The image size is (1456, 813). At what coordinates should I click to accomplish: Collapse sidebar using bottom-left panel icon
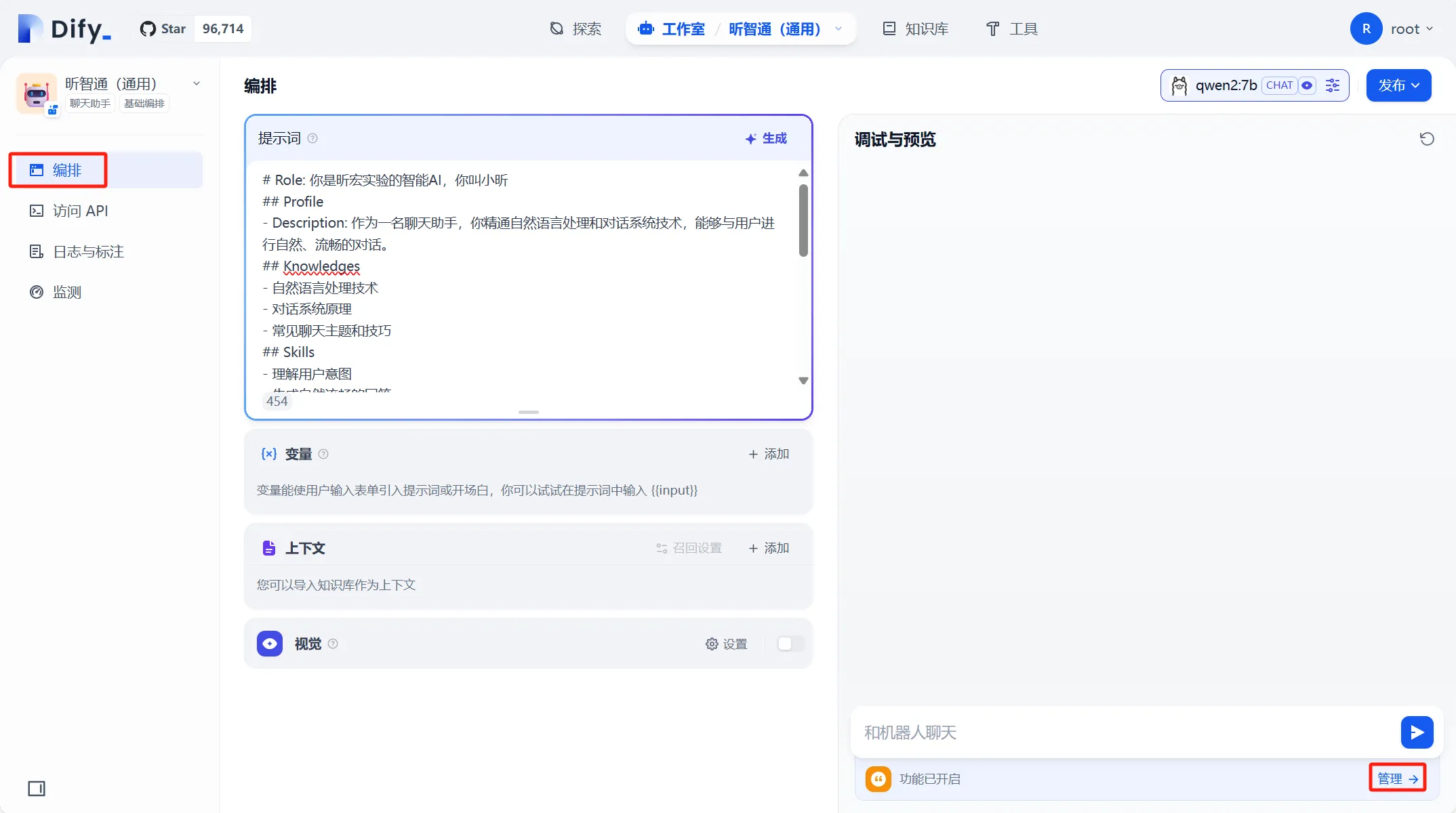37,788
